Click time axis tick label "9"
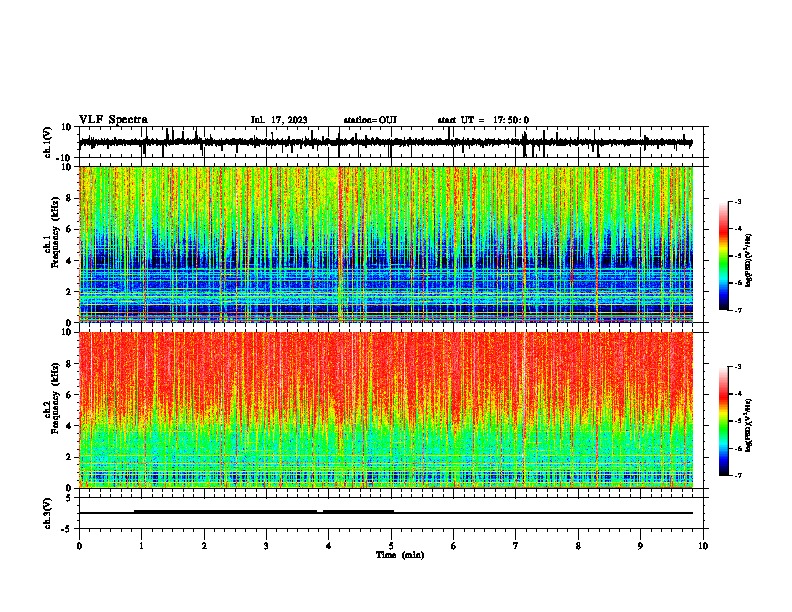The image size is (792, 612). [640, 546]
